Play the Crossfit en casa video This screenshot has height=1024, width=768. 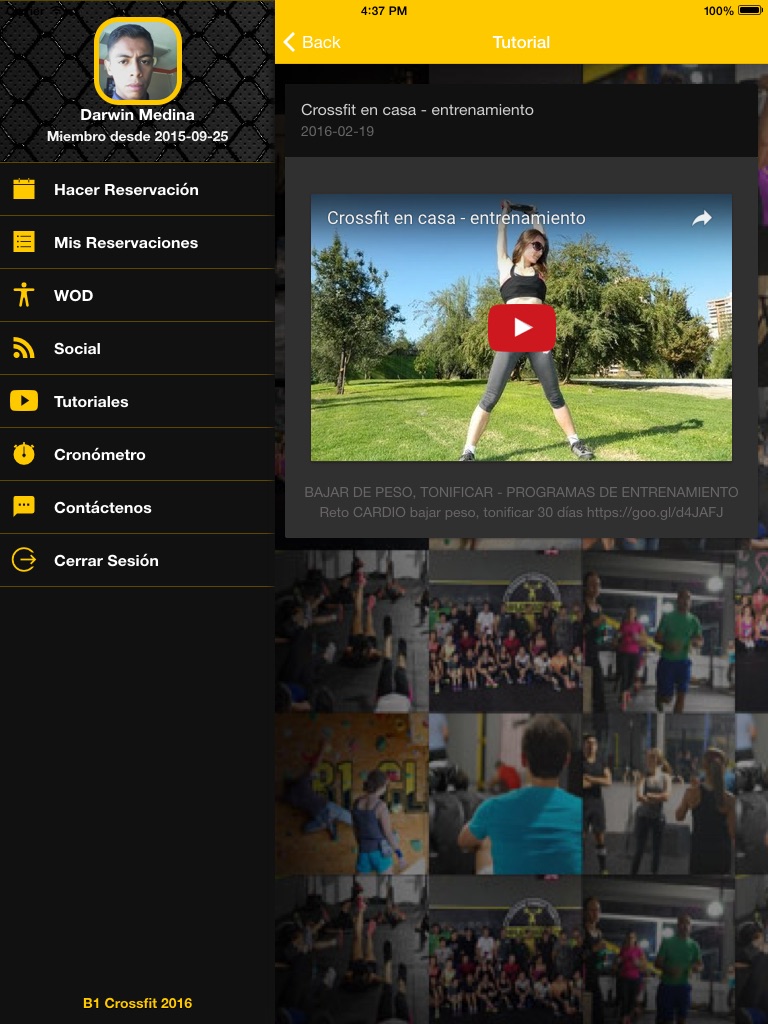point(522,327)
